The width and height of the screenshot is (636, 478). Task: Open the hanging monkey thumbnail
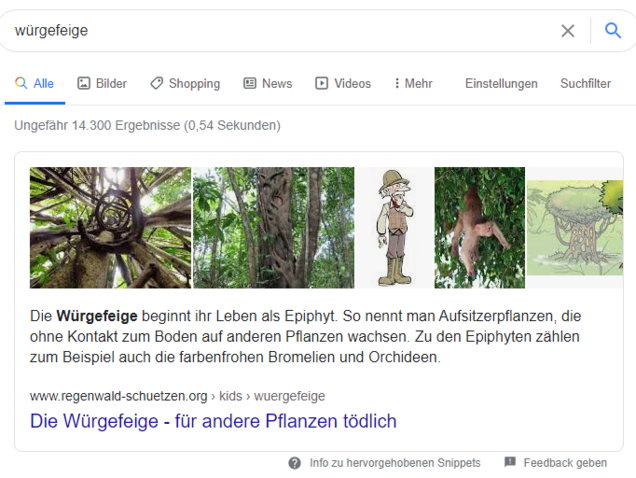[479, 228]
